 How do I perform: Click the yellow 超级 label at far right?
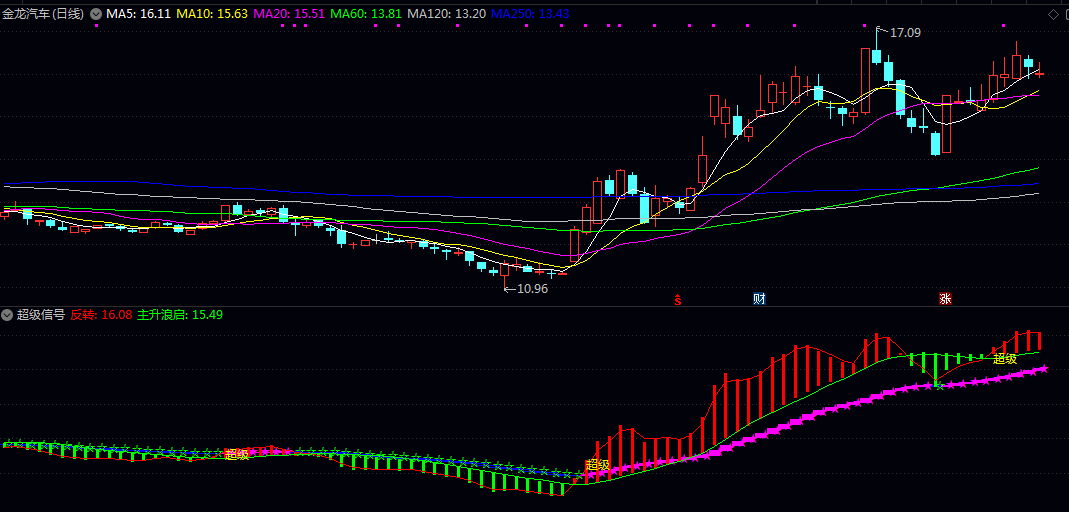click(1004, 358)
